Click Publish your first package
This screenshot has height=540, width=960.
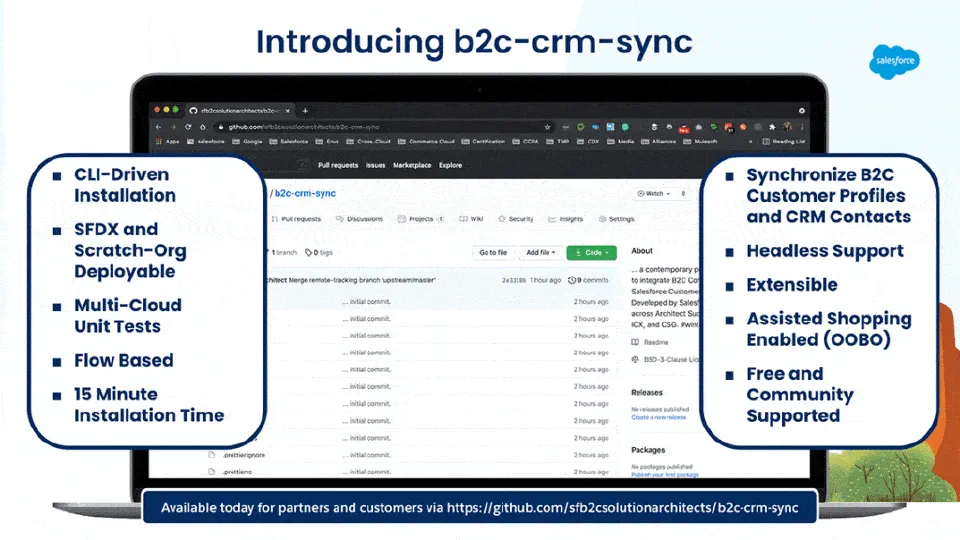(x=665, y=475)
